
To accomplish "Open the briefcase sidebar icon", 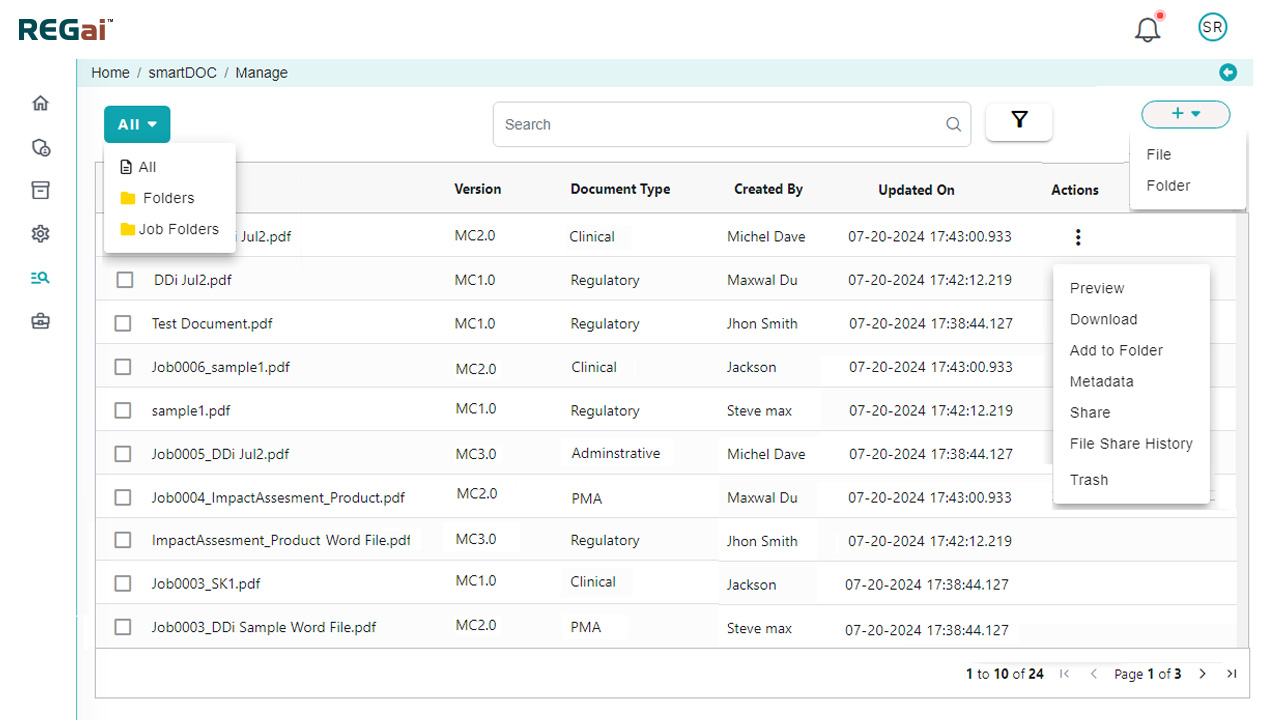I will (x=40, y=321).
